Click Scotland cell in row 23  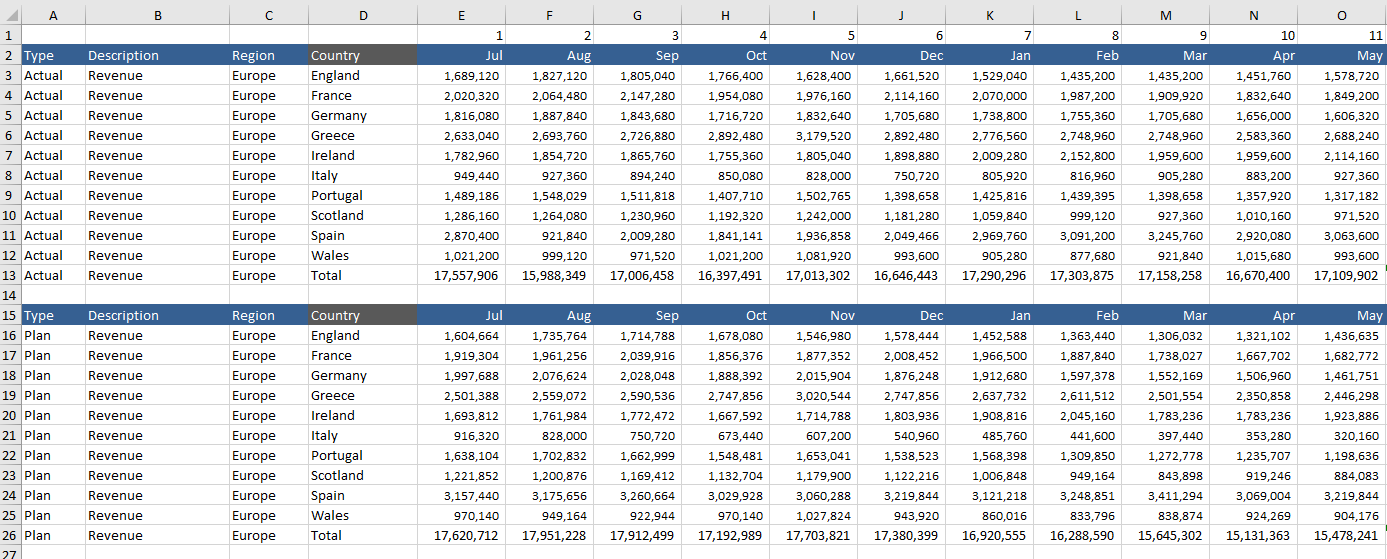coord(363,476)
